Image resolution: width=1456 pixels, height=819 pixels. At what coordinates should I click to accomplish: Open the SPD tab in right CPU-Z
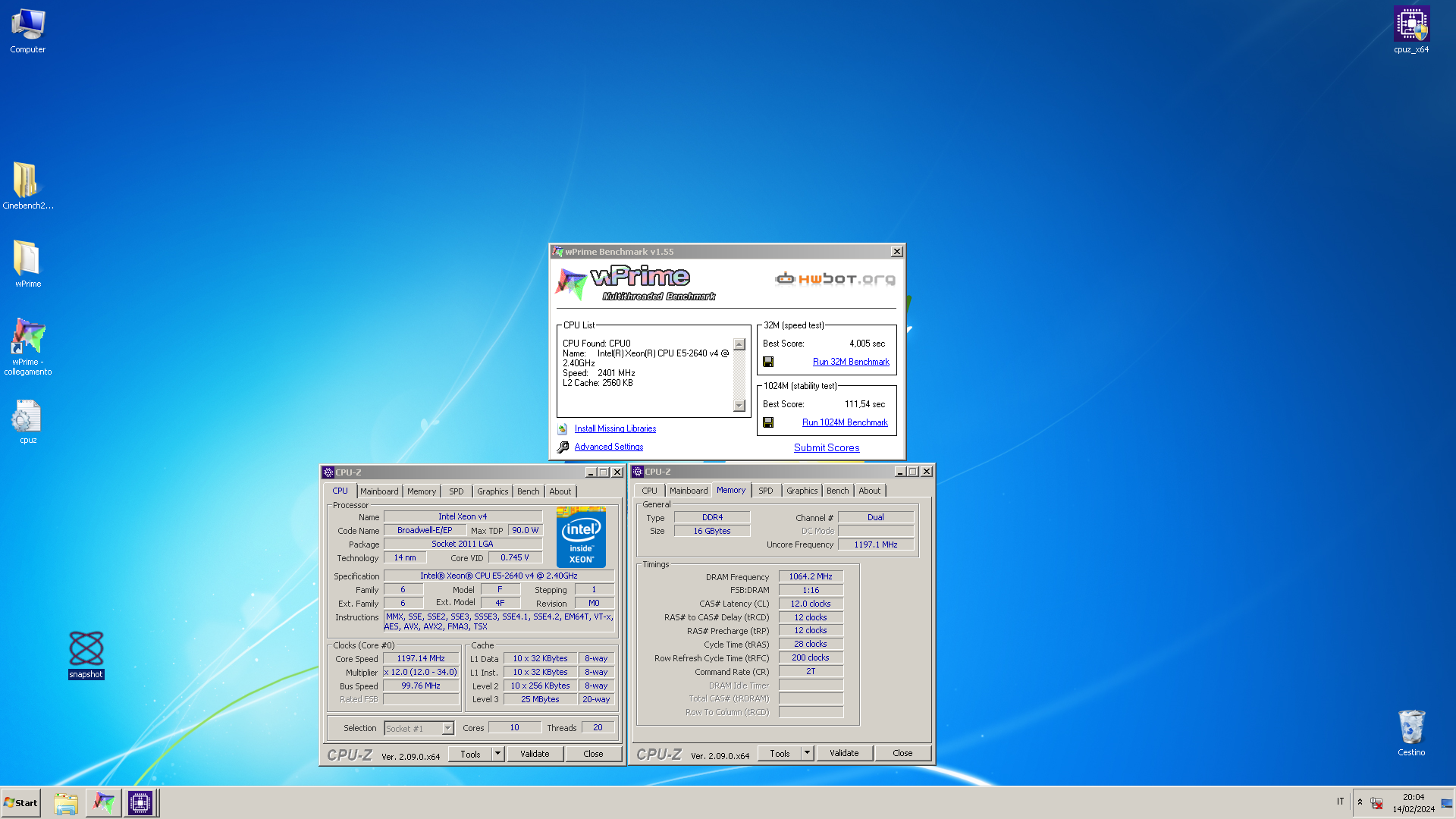click(x=766, y=491)
